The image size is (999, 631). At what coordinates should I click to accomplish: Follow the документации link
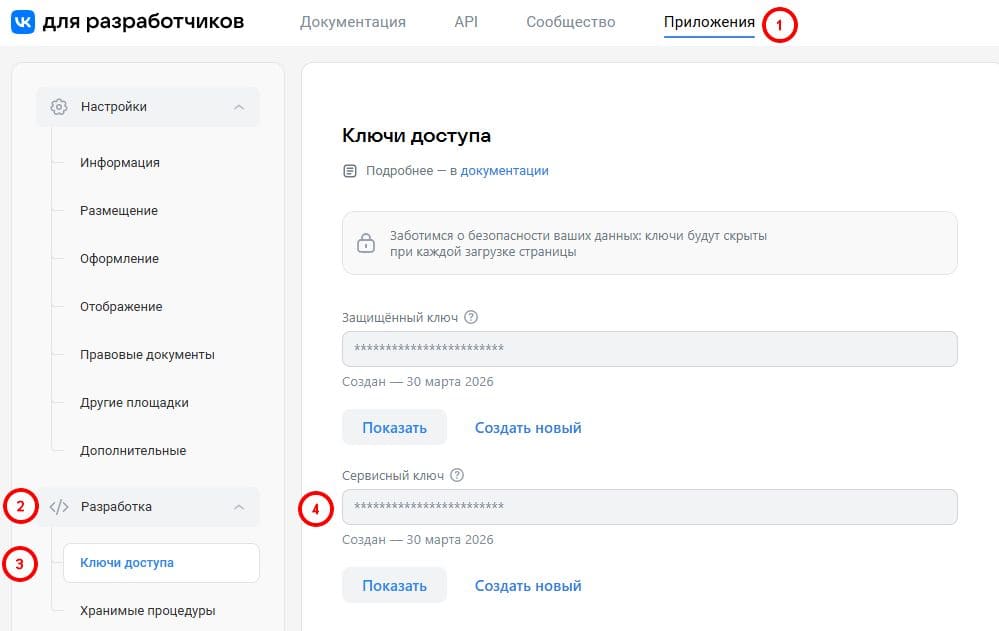pyautogui.click(x=504, y=171)
